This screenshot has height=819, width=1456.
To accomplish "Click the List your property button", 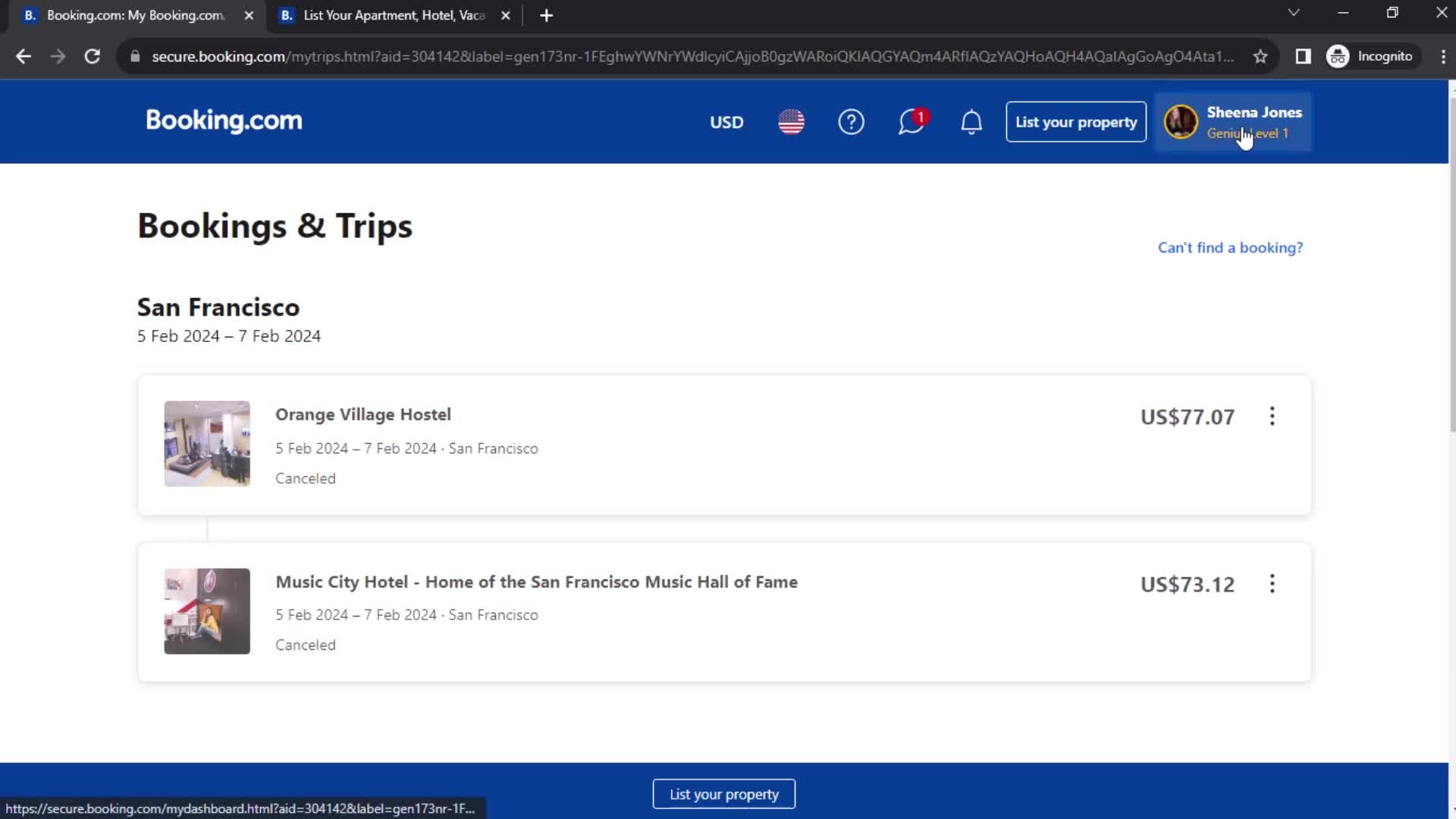I will click(1076, 122).
